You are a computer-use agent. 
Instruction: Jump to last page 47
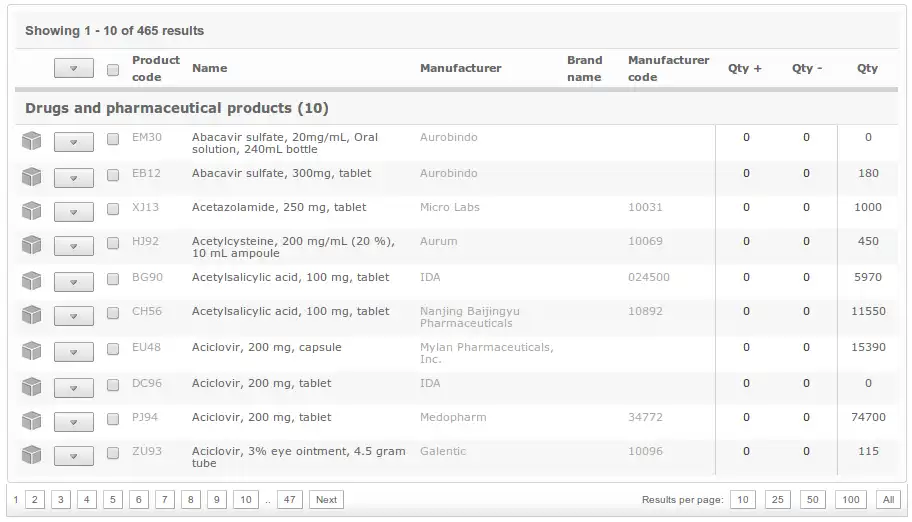[290, 499]
